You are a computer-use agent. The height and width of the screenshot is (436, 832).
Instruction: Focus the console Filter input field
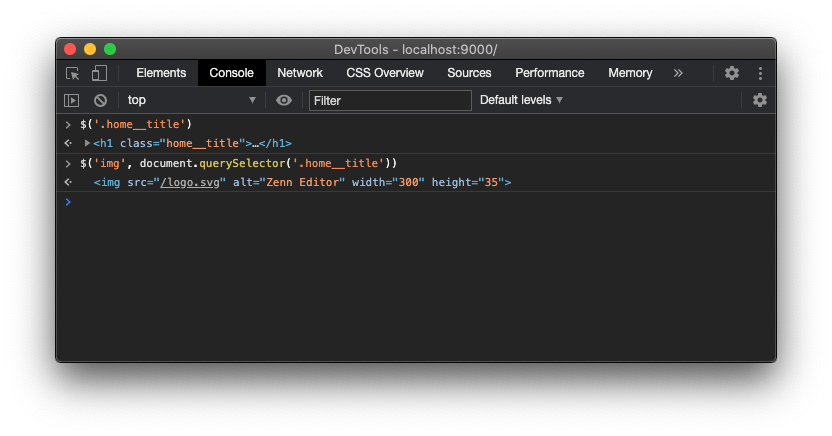tap(390, 100)
